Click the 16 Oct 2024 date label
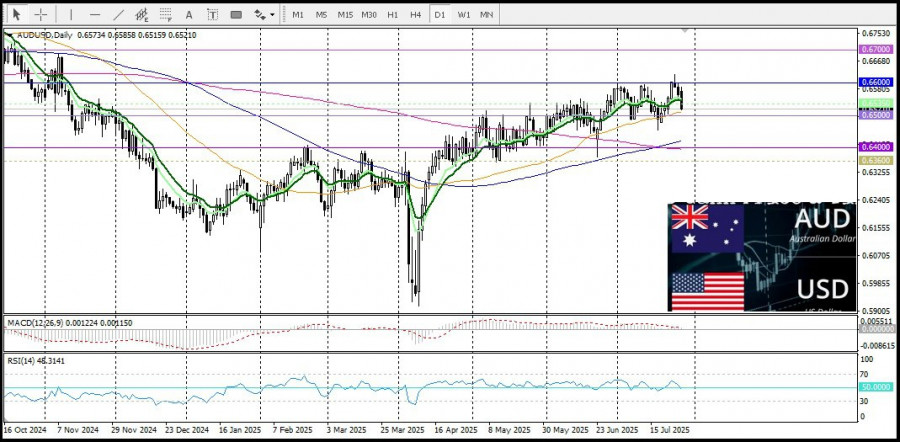Screen dimensions: 900x442 click(24, 430)
